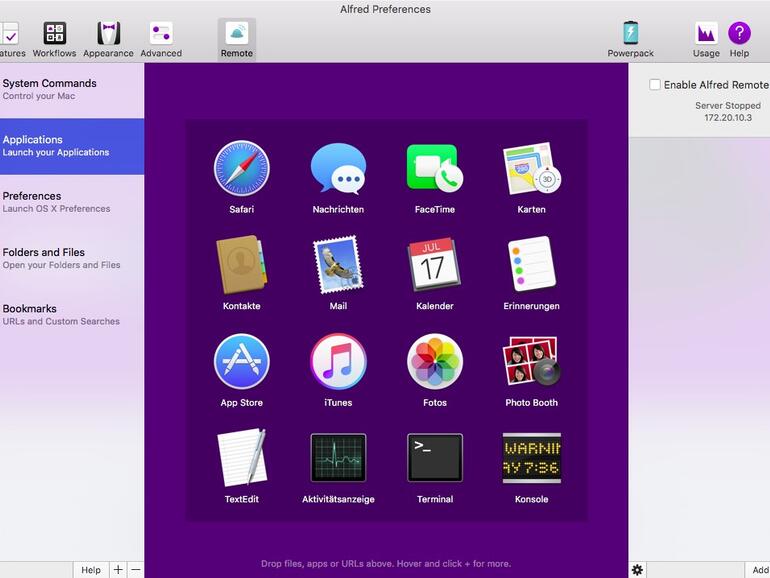The image size is (770, 578).
Task: Click the Nachrichten messages icon
Action: click(x=338, y=168)
